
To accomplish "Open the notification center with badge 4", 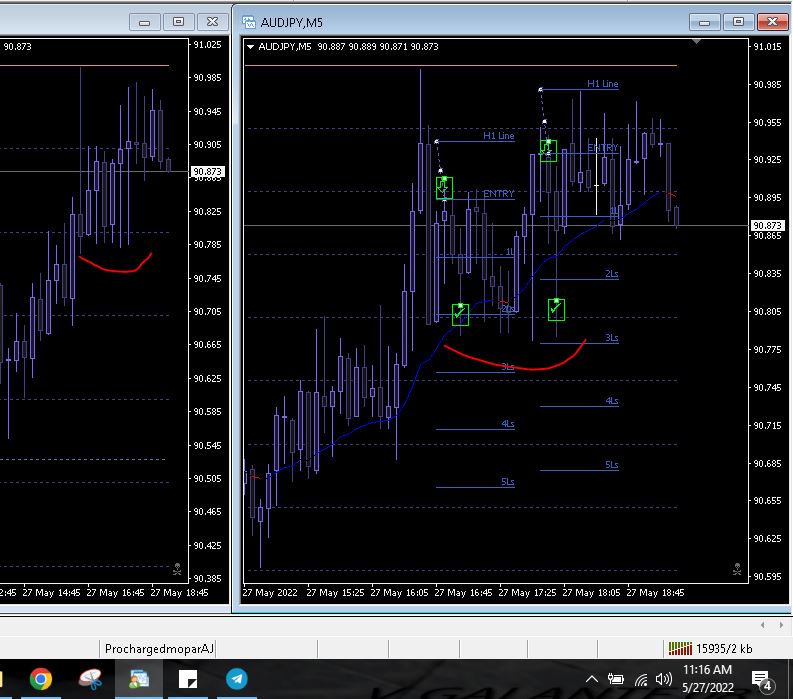I will point(762,680).
